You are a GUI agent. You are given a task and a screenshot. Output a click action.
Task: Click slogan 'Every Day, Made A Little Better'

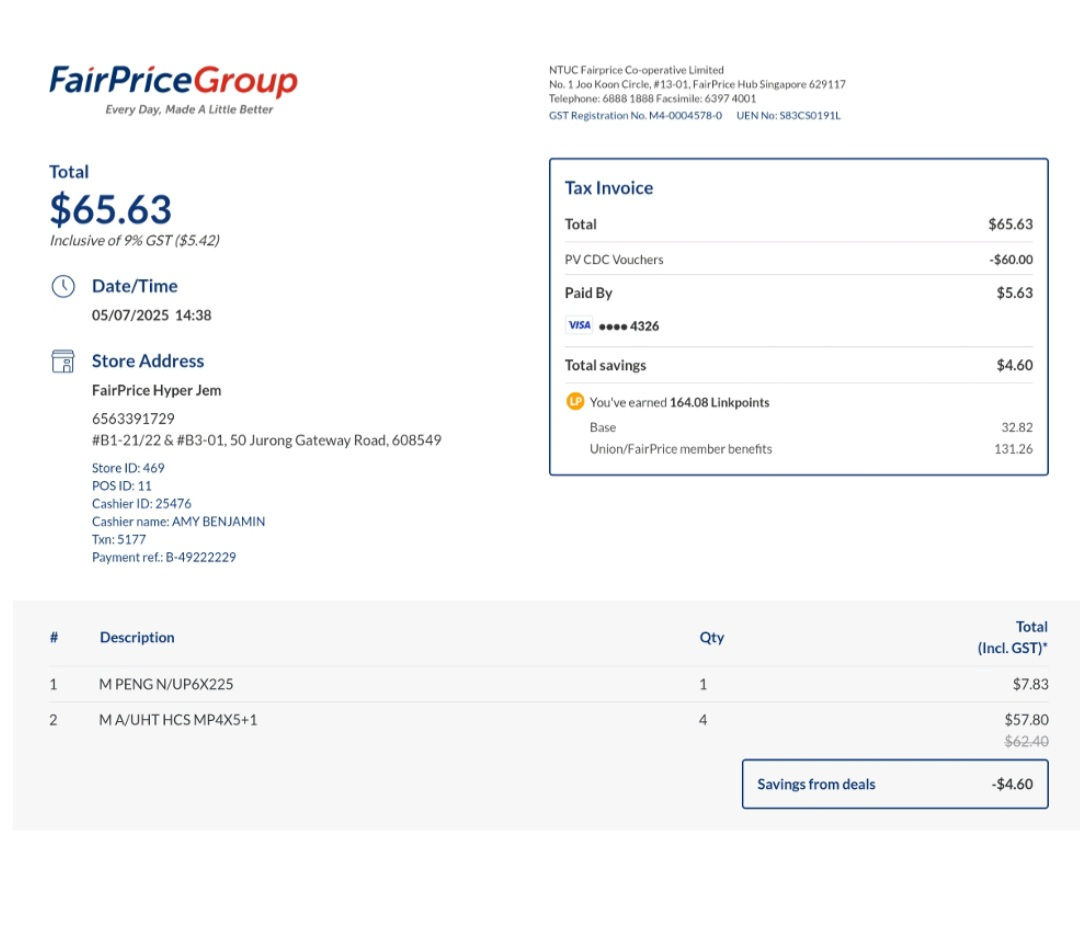coord(189,110)
